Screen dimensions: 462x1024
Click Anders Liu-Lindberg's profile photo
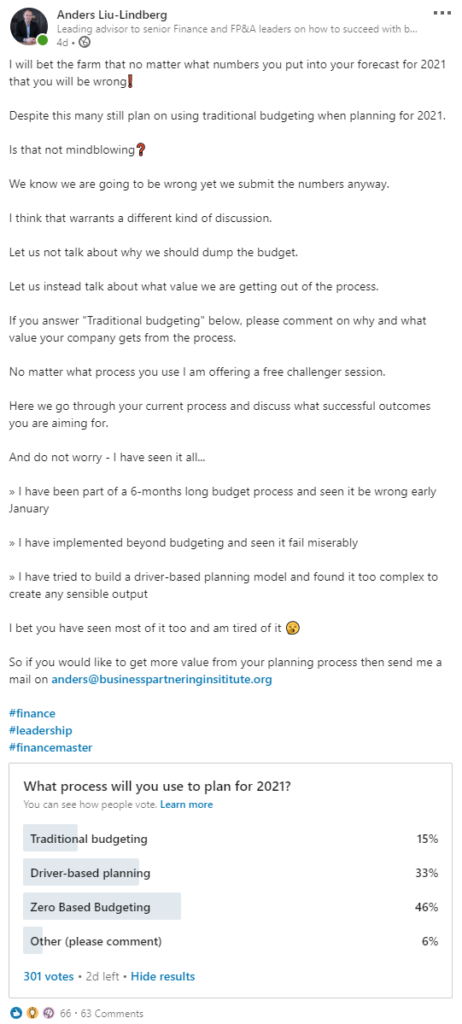click(28, 27)
